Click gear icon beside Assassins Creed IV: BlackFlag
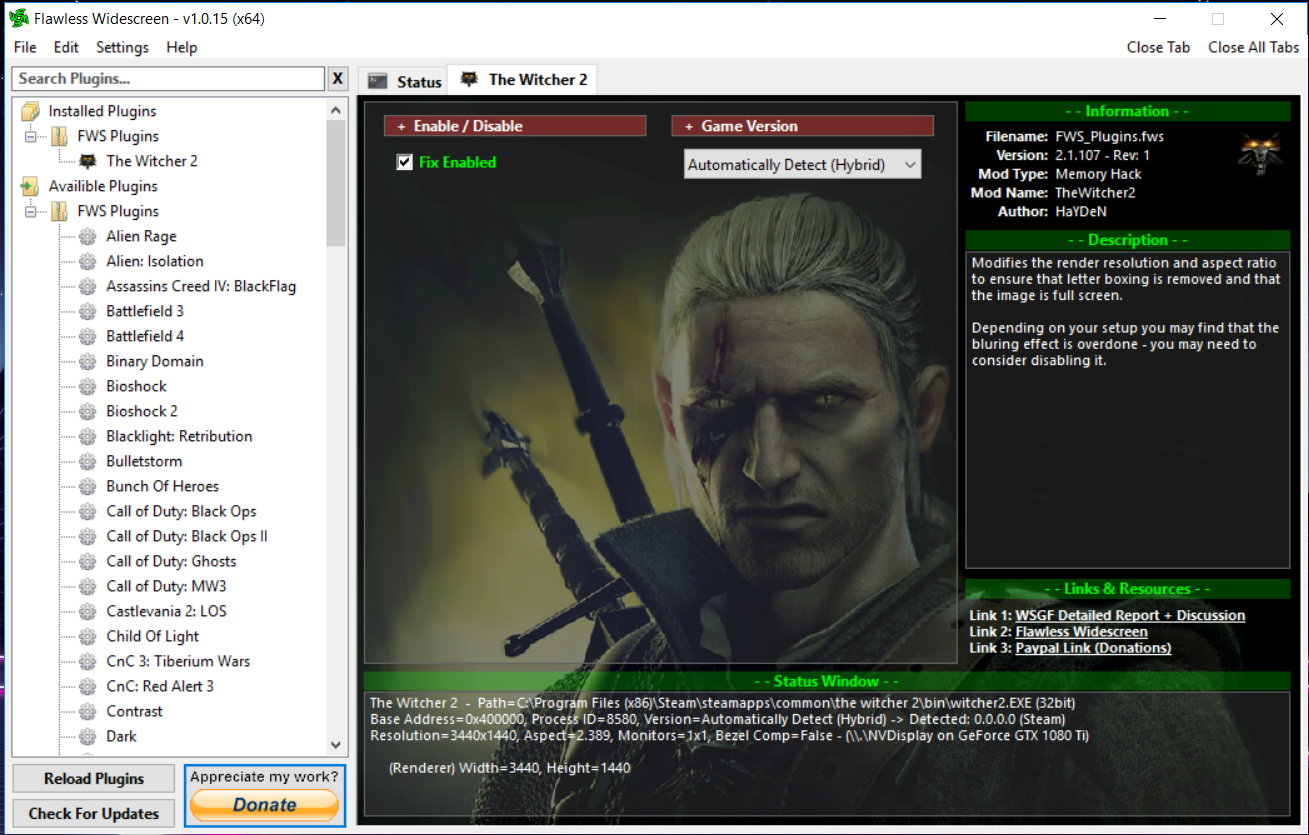1309x835 pixels. [88, 286]
